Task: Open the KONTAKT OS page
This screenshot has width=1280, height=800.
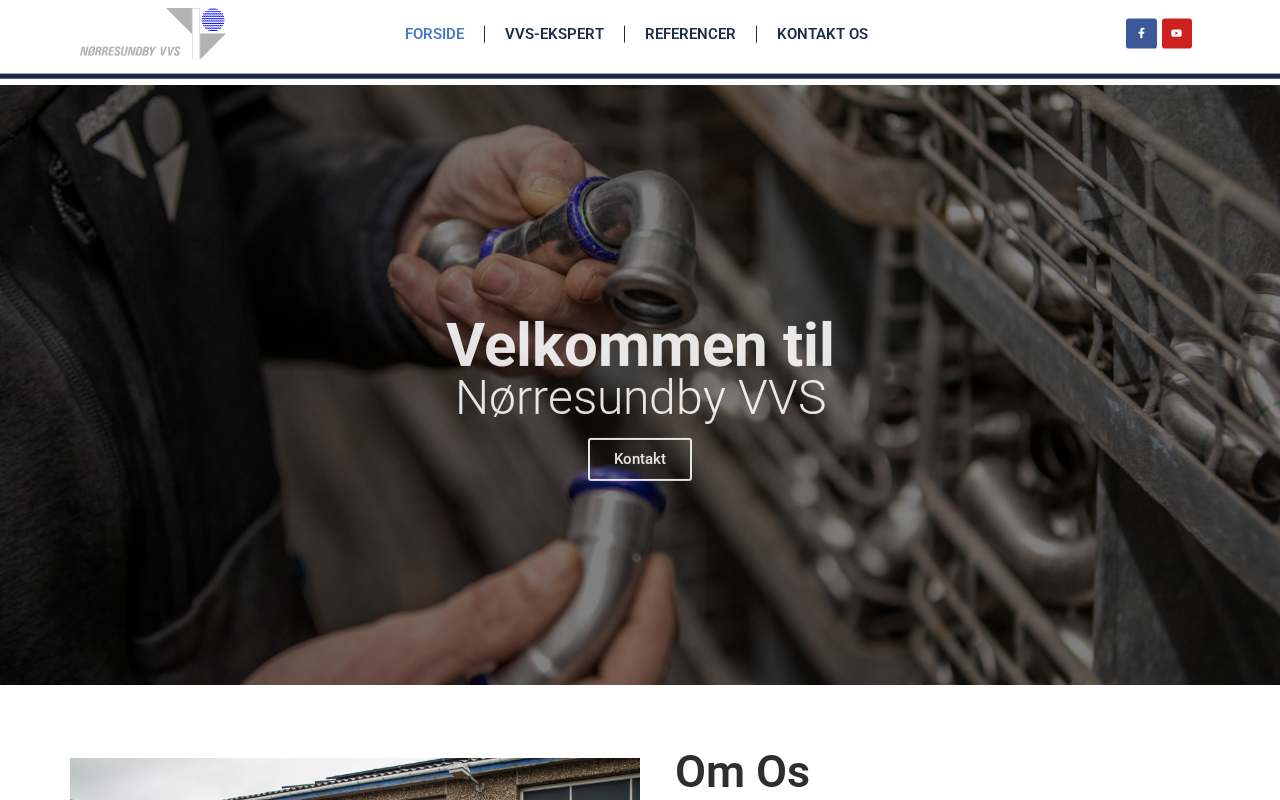Action: pos(822,34)
